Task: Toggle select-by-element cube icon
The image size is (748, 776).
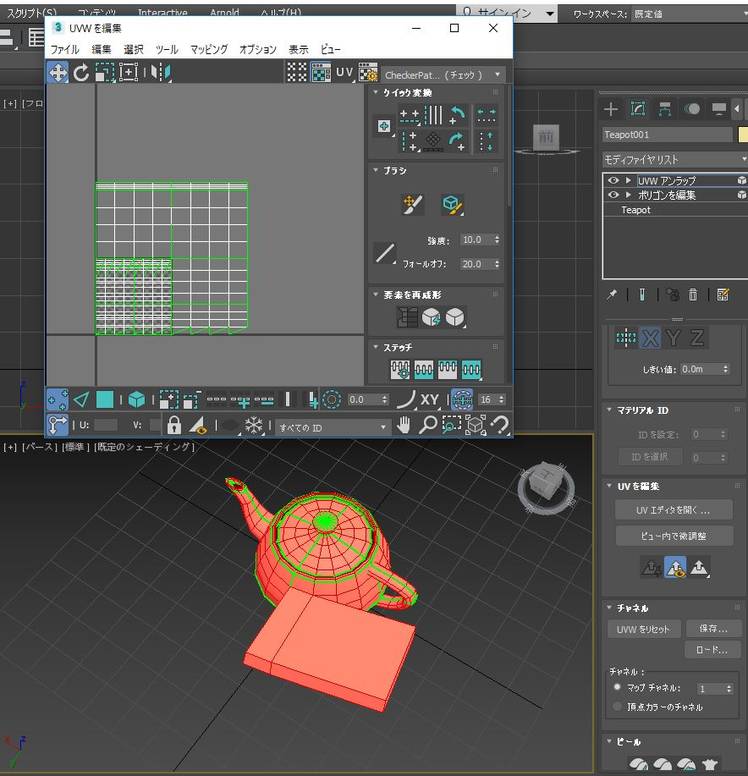Action: point(137,399)
